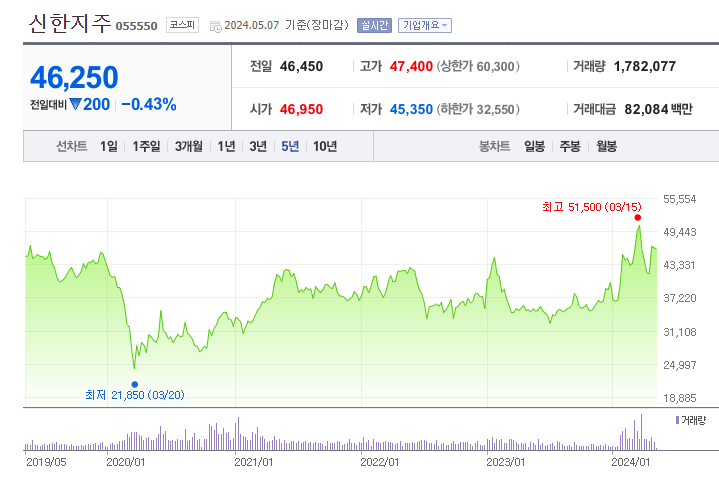Select the 3개월 line chart range
719x478 pixels.
click(x=188, y=146)
